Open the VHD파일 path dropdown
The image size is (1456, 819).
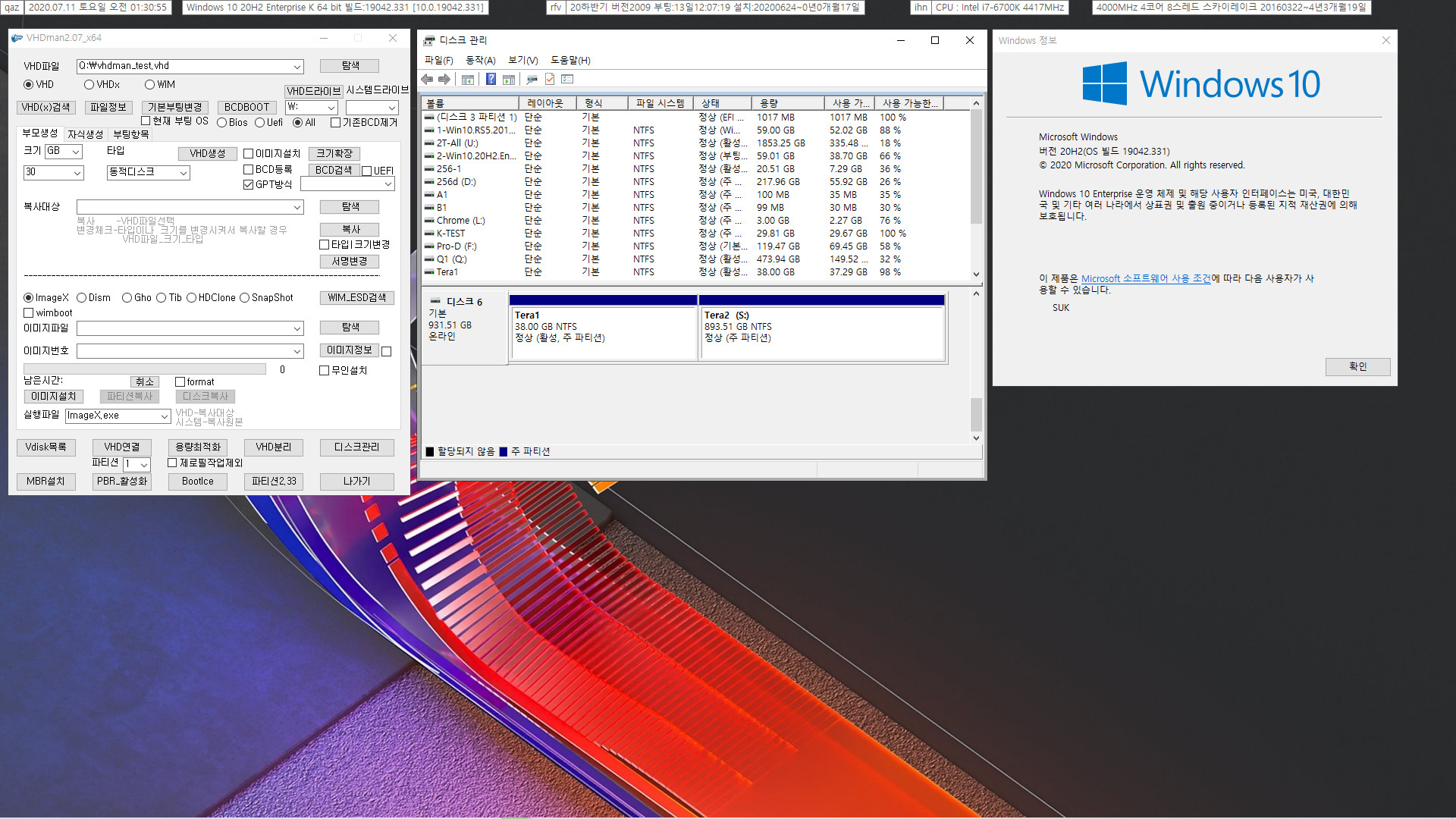click(x=297, y=67)
